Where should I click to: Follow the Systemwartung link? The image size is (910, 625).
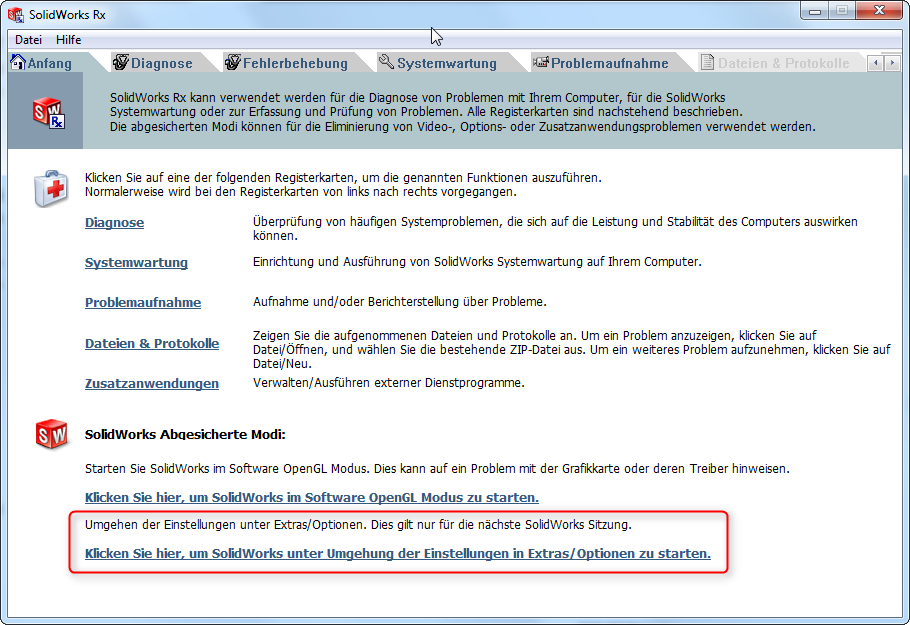(136, 262)
